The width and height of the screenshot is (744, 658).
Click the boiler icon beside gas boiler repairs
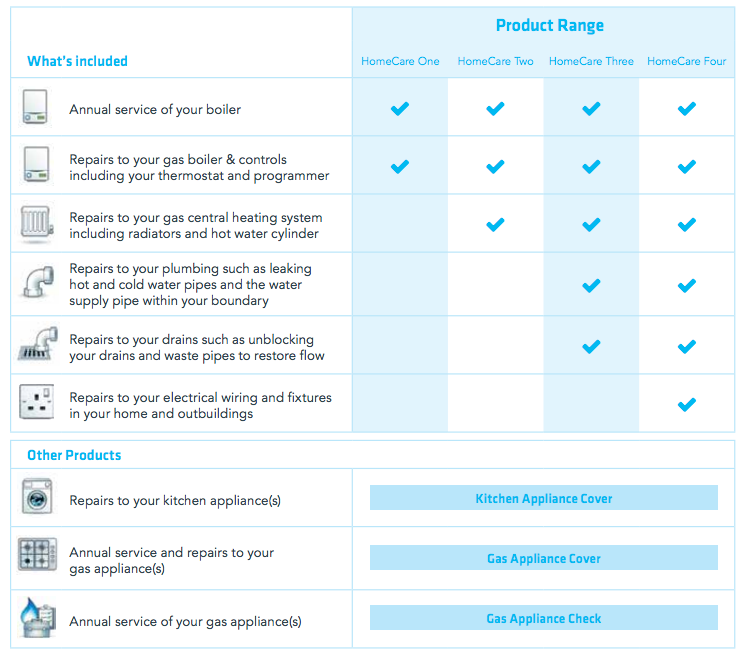(35, 166)
